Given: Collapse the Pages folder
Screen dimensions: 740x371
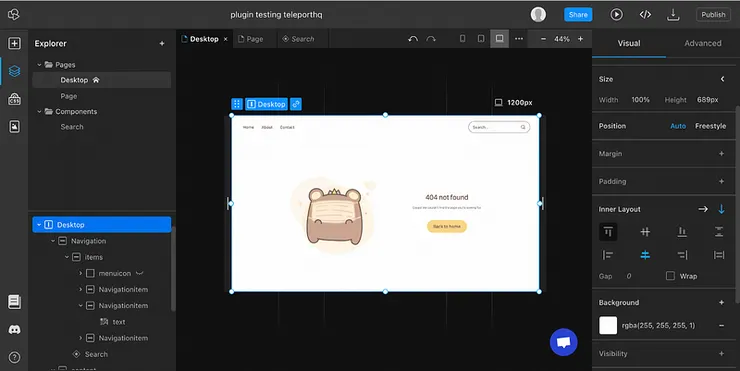Looking at the screenshot, I should [x=39, y=65].
